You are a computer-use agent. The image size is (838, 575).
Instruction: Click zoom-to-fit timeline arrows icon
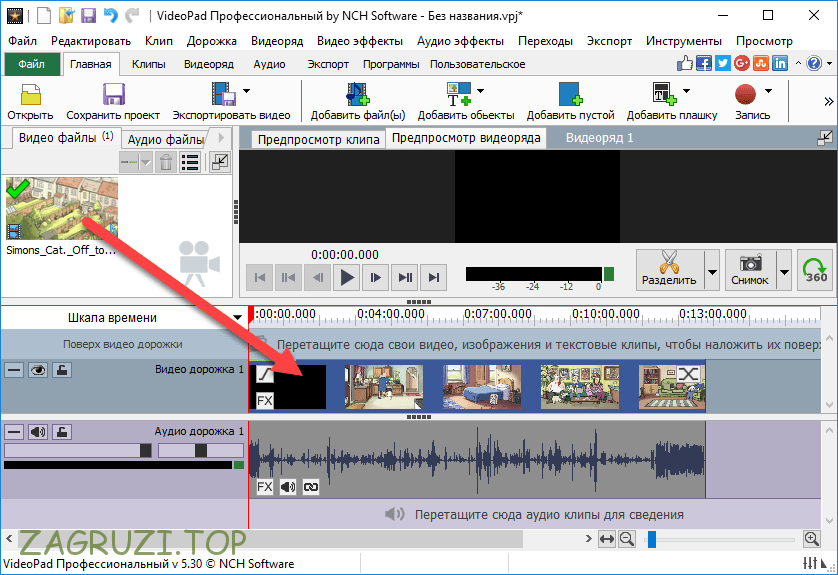pos(607,539)
